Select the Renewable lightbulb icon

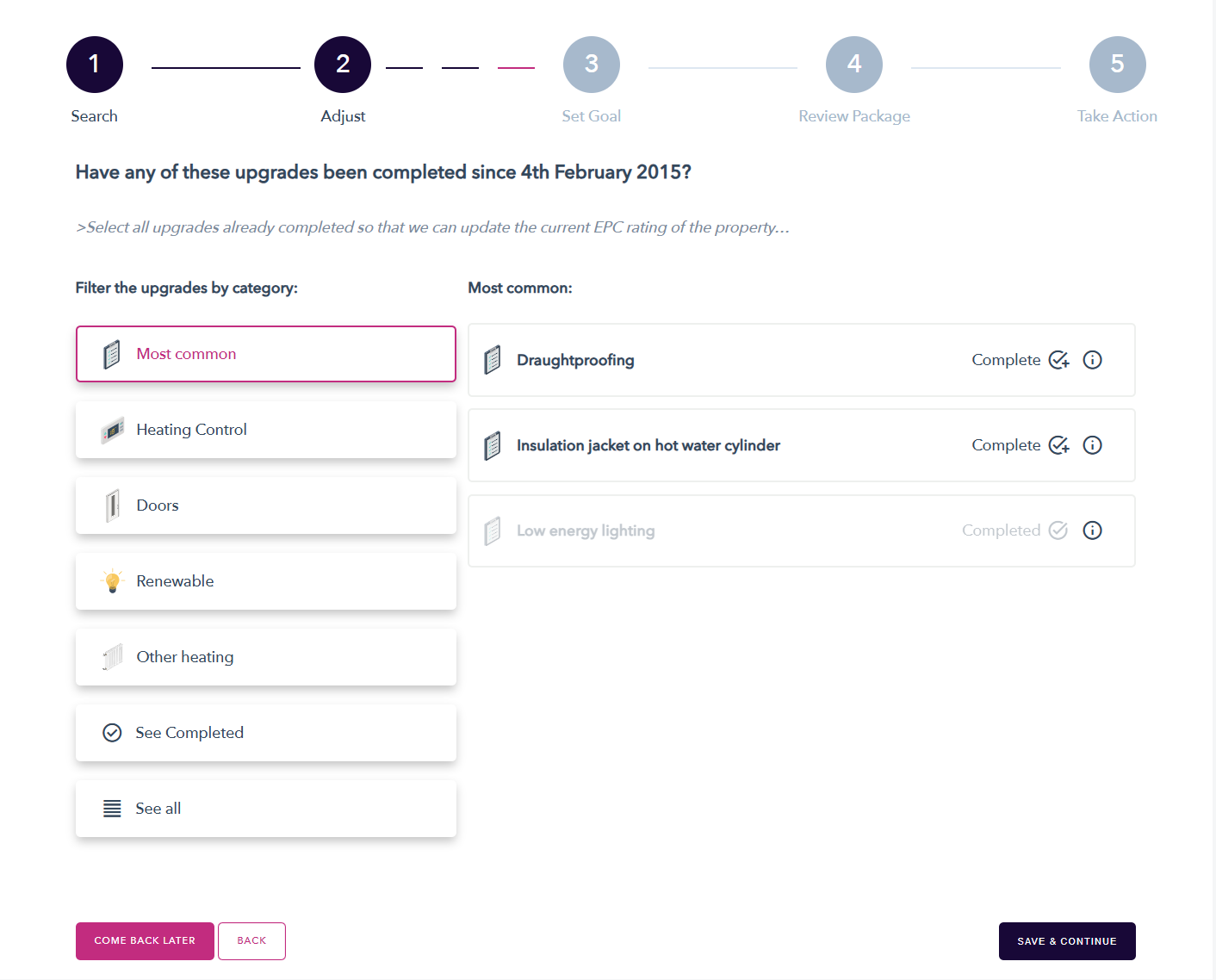tap(112, 581)
